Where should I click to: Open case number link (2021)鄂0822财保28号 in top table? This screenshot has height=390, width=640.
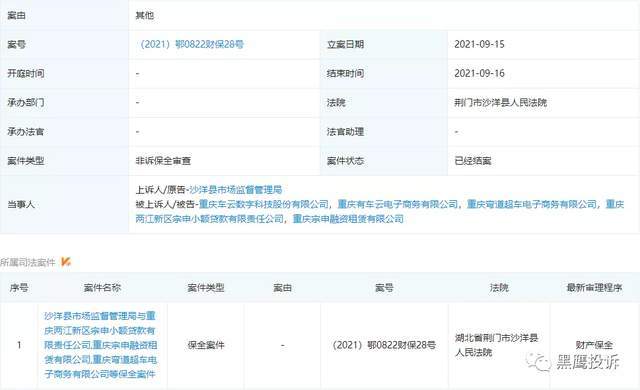click(190, 44)
